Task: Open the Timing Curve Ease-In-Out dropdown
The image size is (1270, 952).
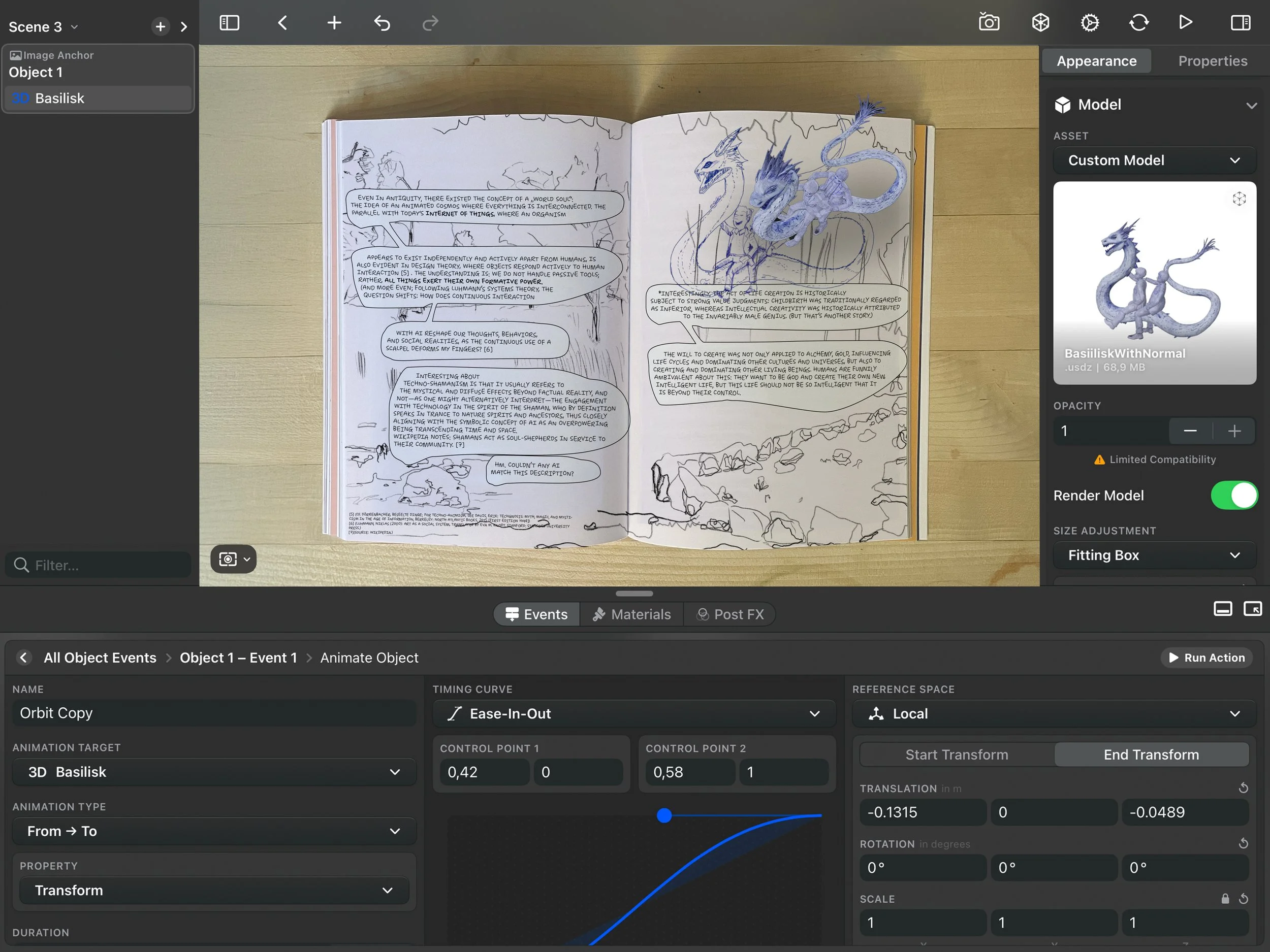Action: pos(634,713)
